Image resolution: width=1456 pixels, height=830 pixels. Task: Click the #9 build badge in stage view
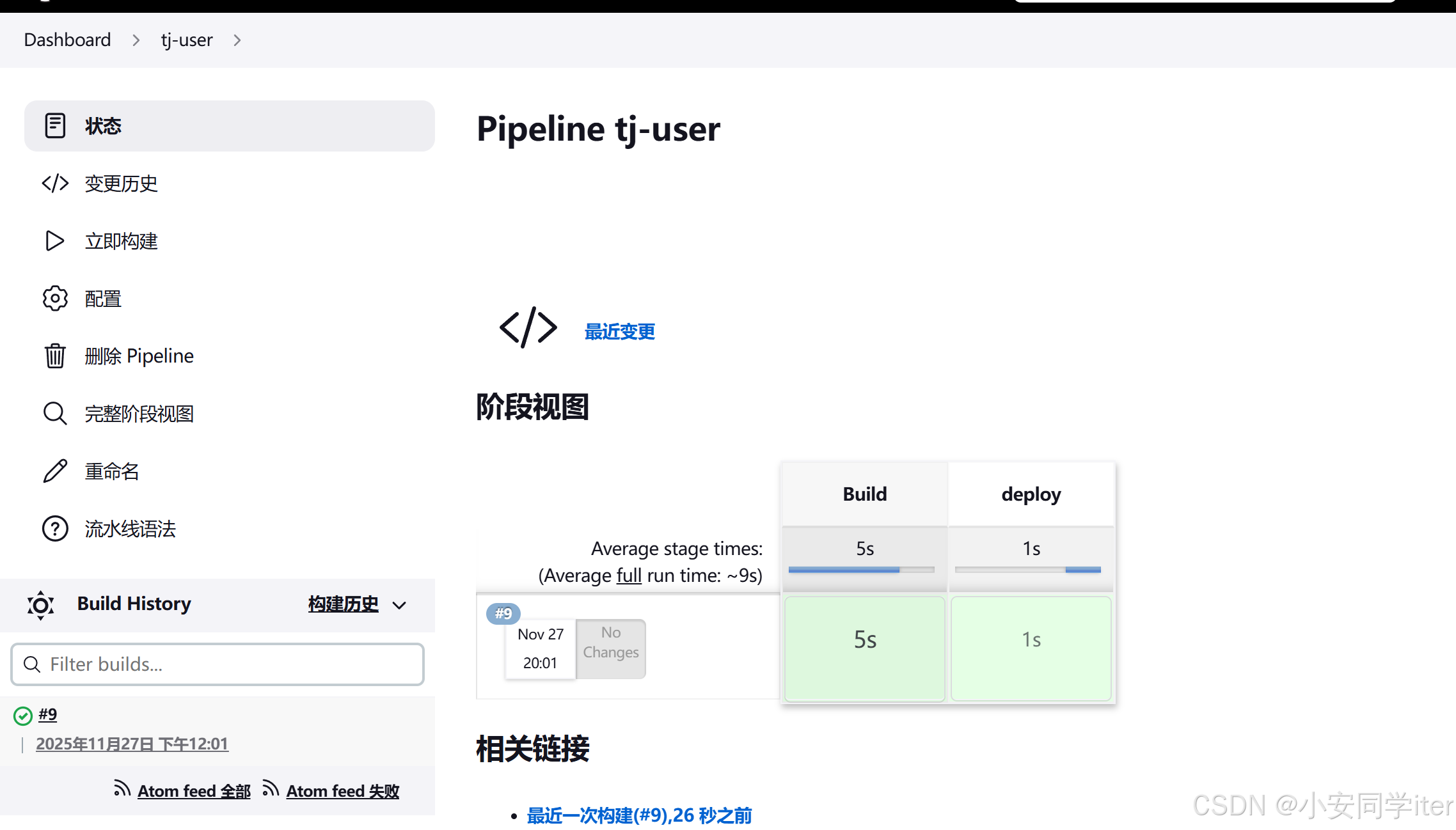[x=503, y=613]
